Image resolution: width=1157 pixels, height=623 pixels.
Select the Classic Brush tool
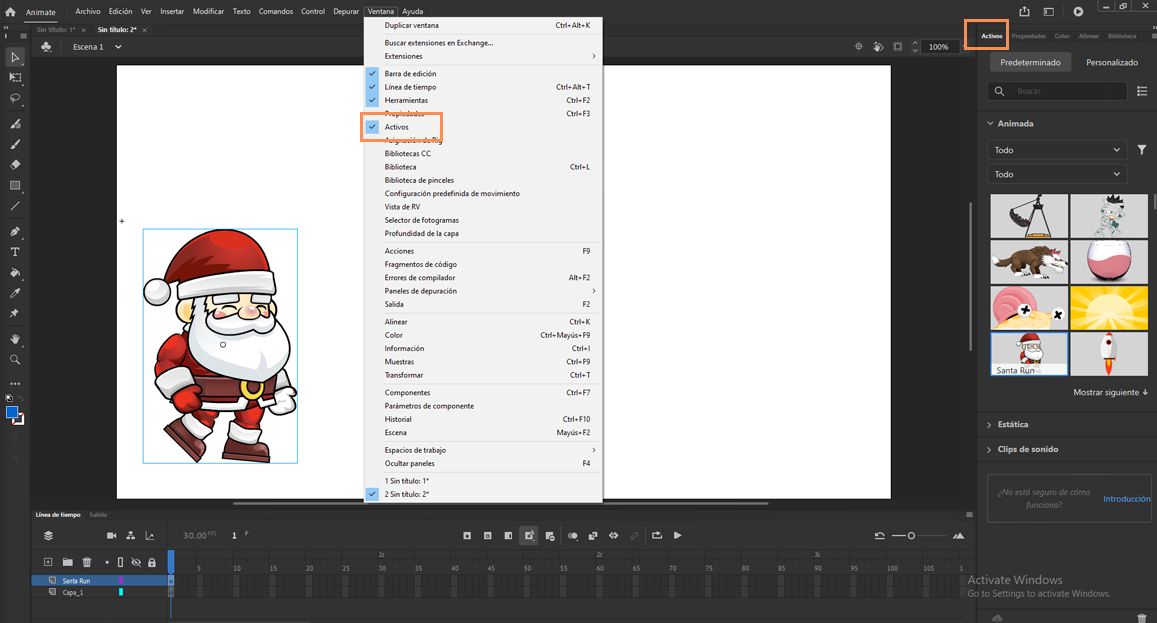pos(15,144)
